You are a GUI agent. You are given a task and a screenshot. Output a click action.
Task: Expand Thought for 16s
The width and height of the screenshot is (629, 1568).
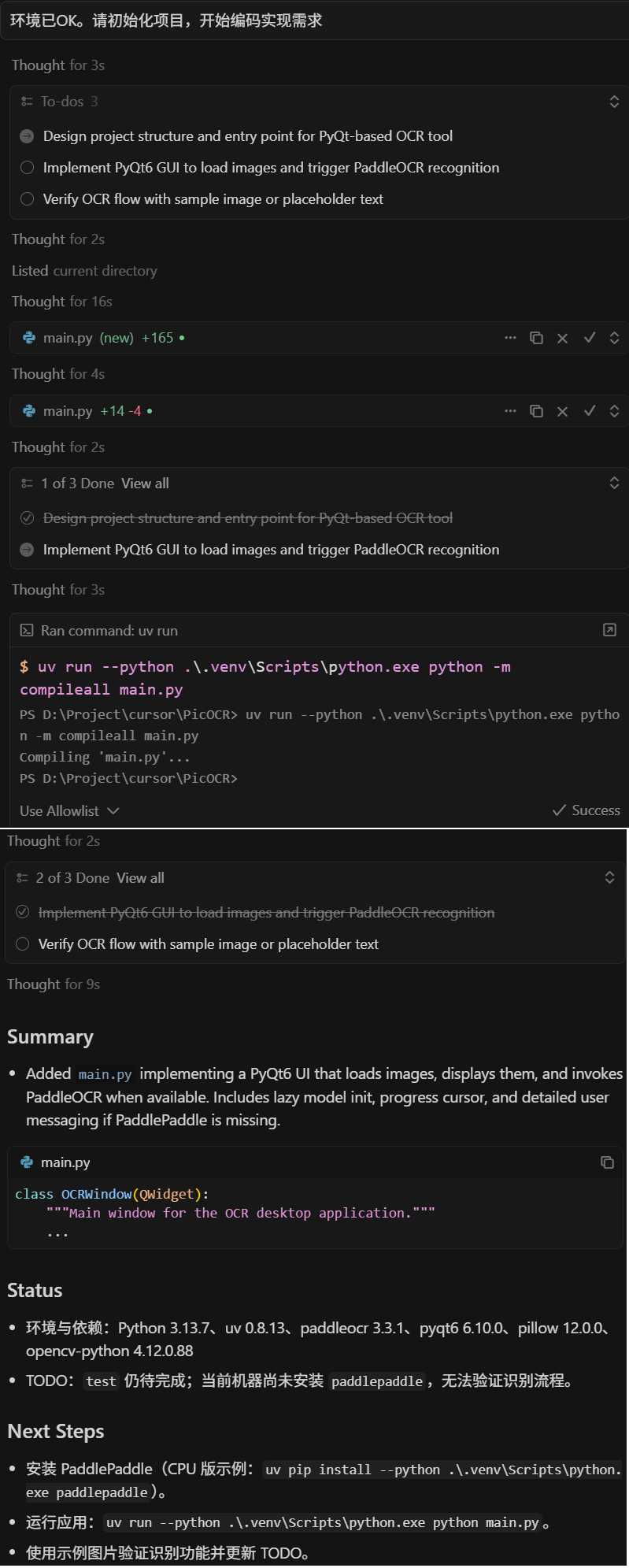pyautogui.click(x=62, y=302)
